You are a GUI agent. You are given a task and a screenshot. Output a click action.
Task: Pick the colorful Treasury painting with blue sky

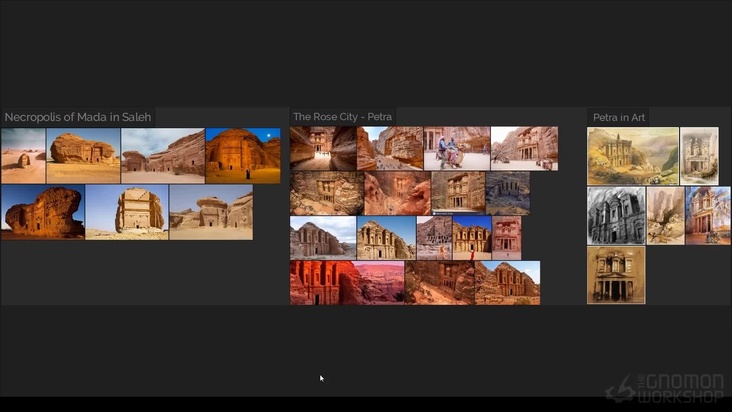708,216
